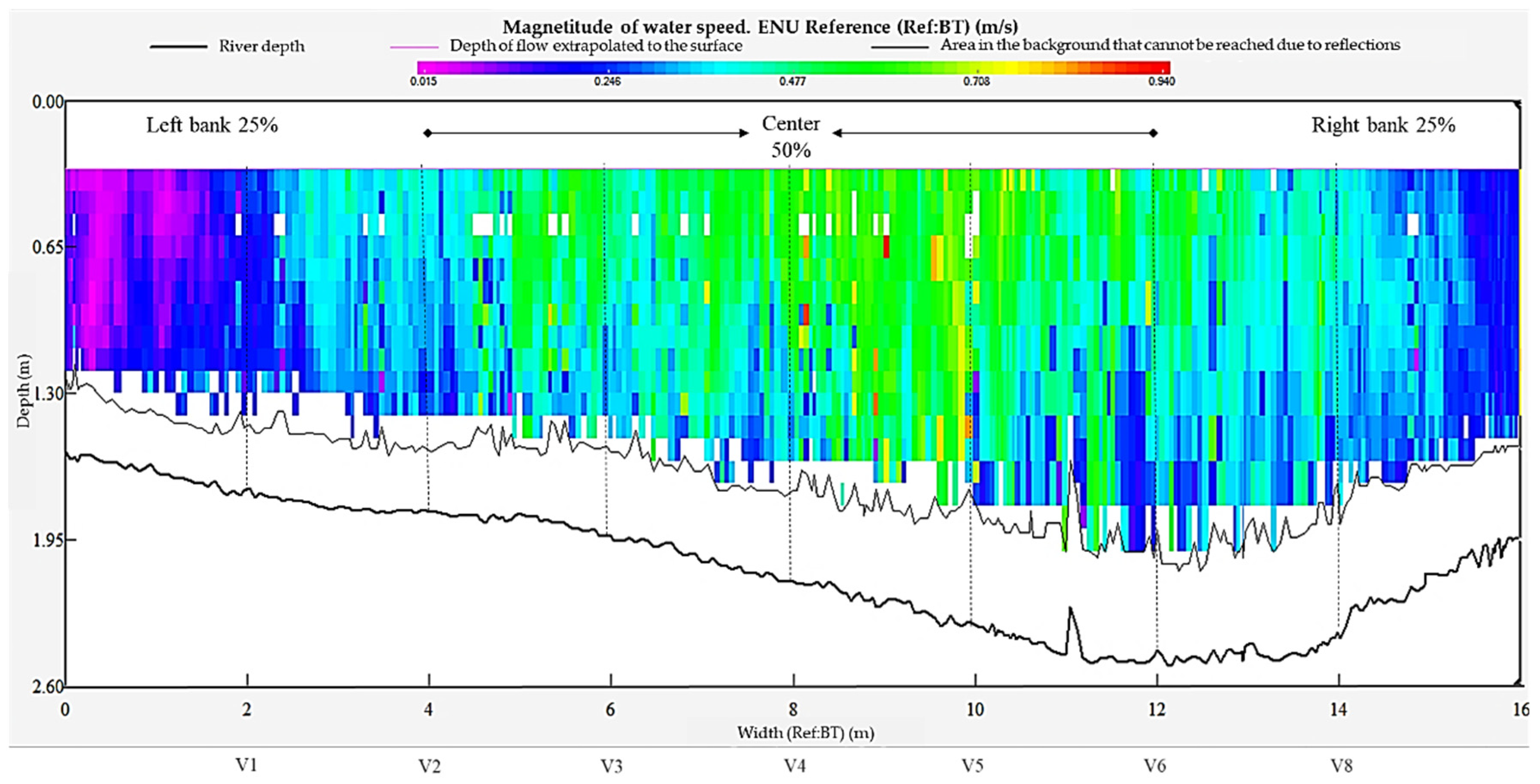Click the depth axis value 1.95
Viewport: 1540px width, 784px height.
click(x=48, y=540)
